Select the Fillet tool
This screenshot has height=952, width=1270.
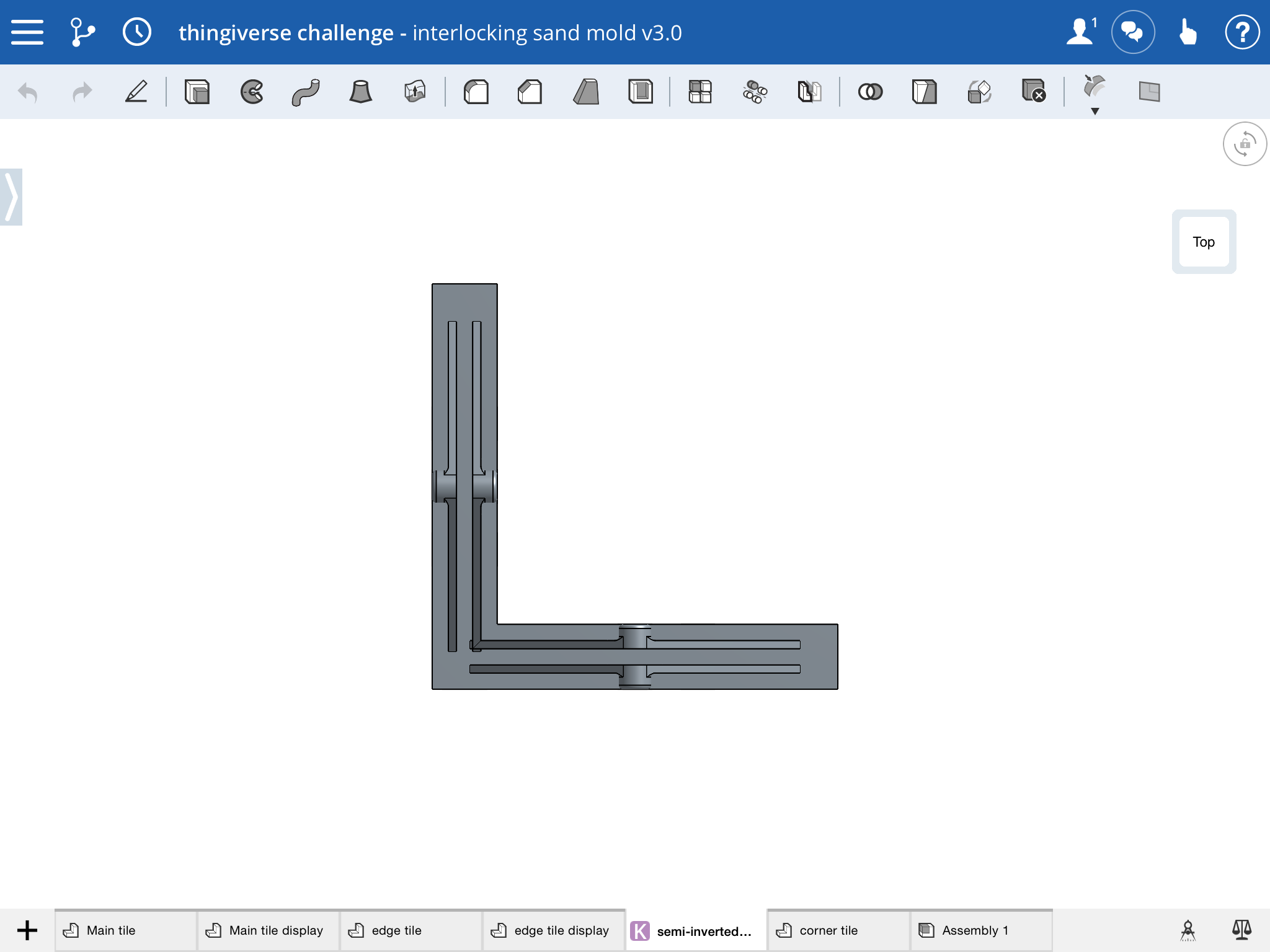[476, 92]
